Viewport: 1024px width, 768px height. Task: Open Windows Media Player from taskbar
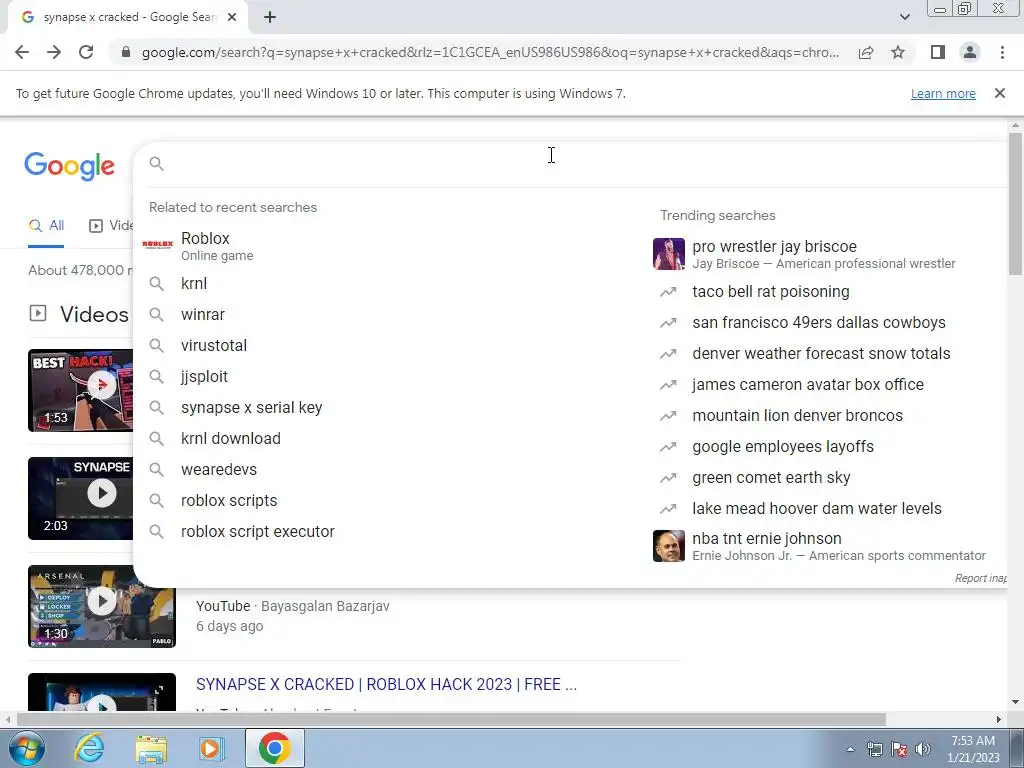coord(211,748)
